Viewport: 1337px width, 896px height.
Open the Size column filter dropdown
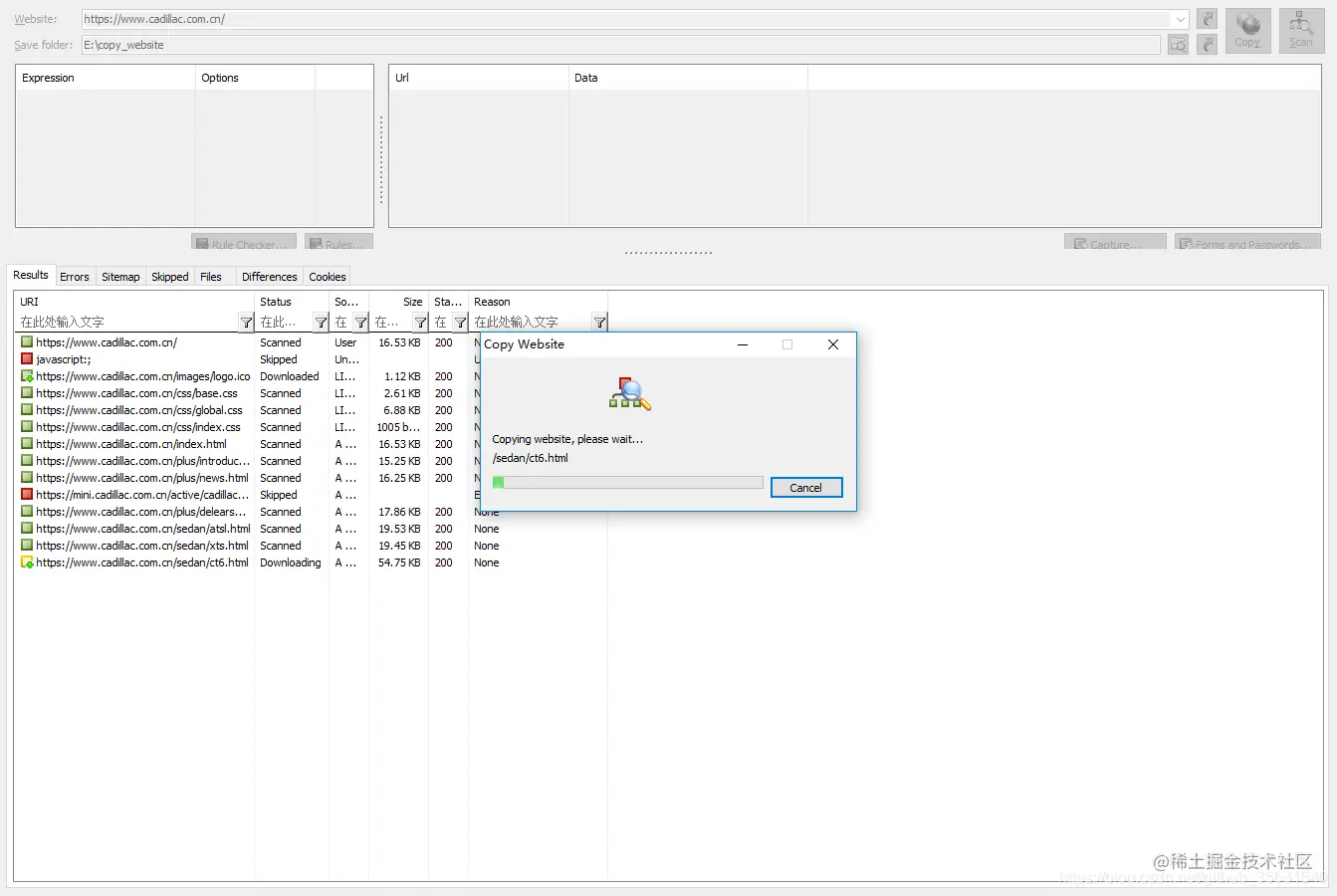(x=420, y=323)
